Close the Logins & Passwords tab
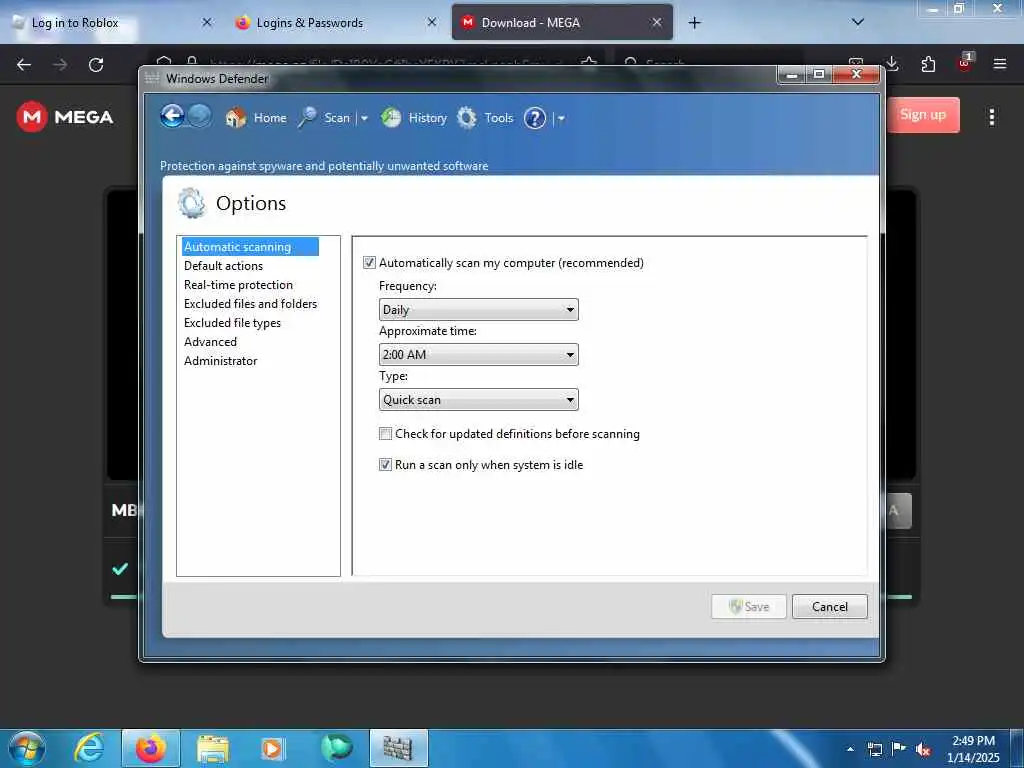This screenshot has width=1024, height=768. tap(432, 22)
